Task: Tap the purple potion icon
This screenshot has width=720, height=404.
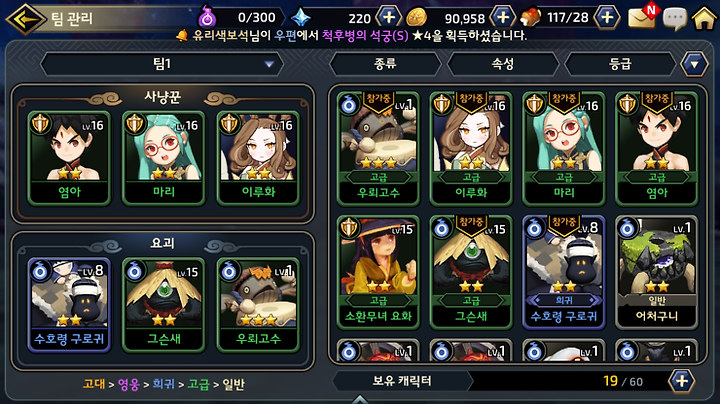Action: click(x=207, y=18)
